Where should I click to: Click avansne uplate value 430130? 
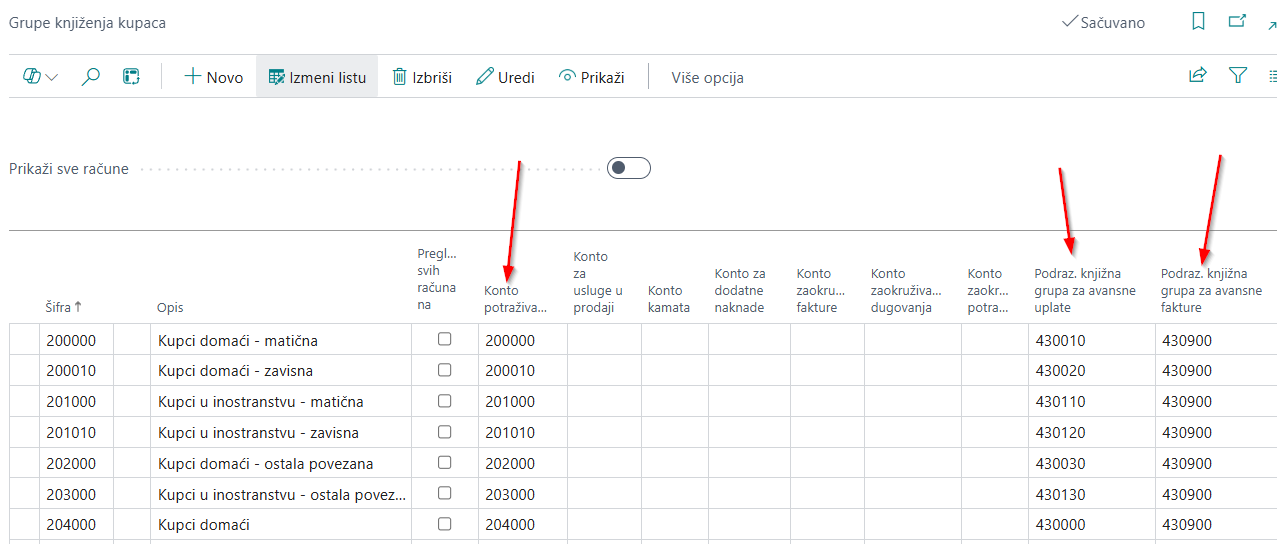[x=1092, y=494]
